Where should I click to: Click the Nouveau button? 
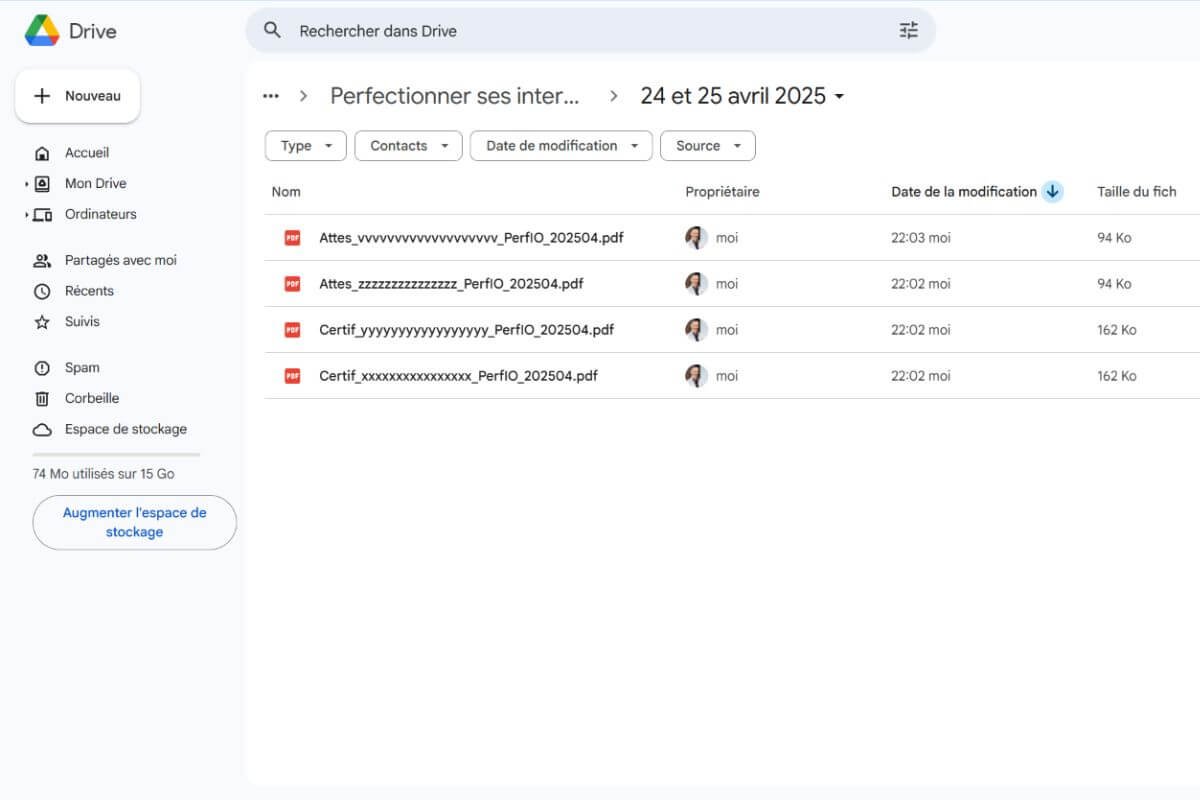[77, 95]
